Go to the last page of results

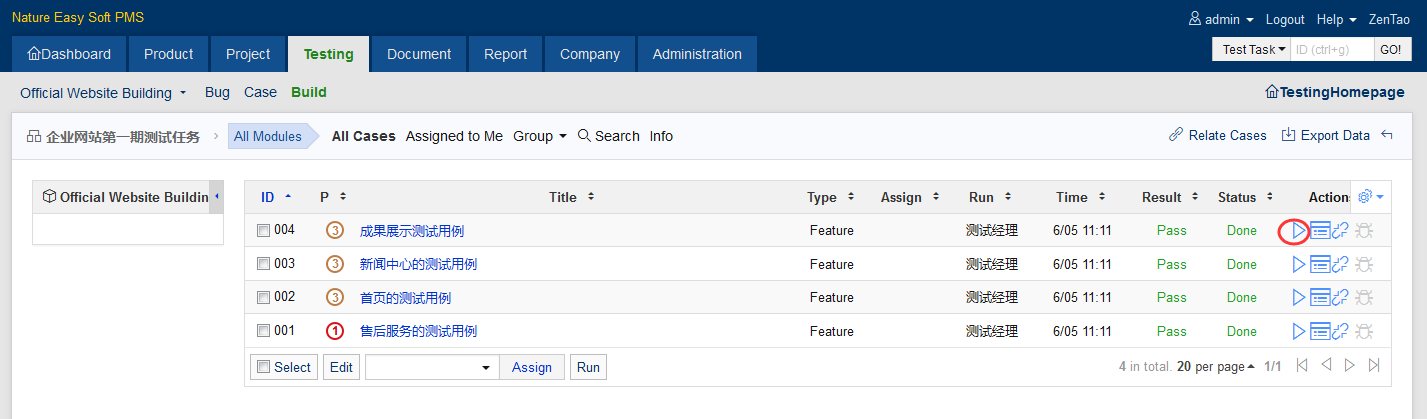pos(1374,366)
